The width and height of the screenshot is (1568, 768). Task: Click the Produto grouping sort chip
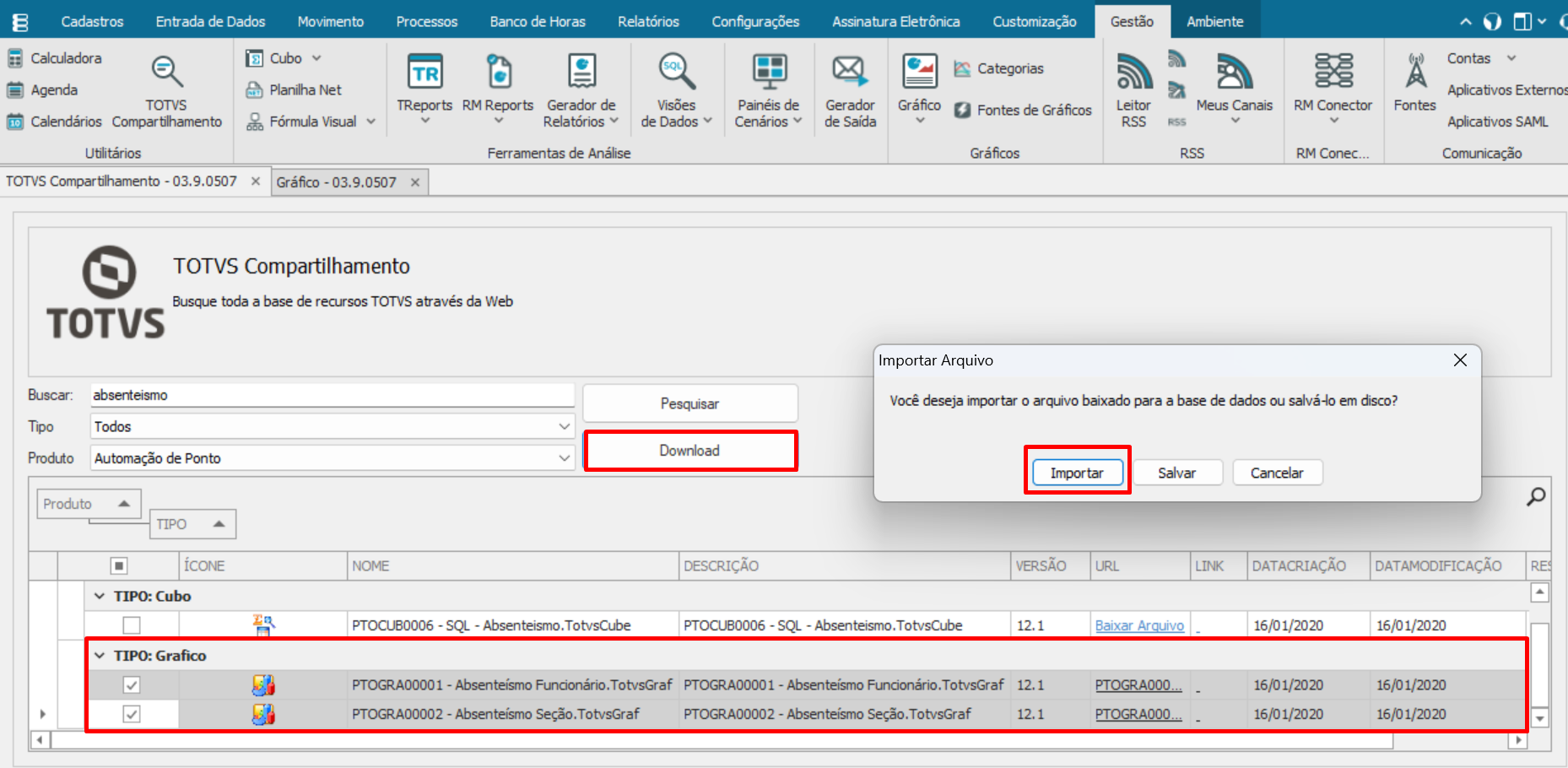(x=89, y=504)
